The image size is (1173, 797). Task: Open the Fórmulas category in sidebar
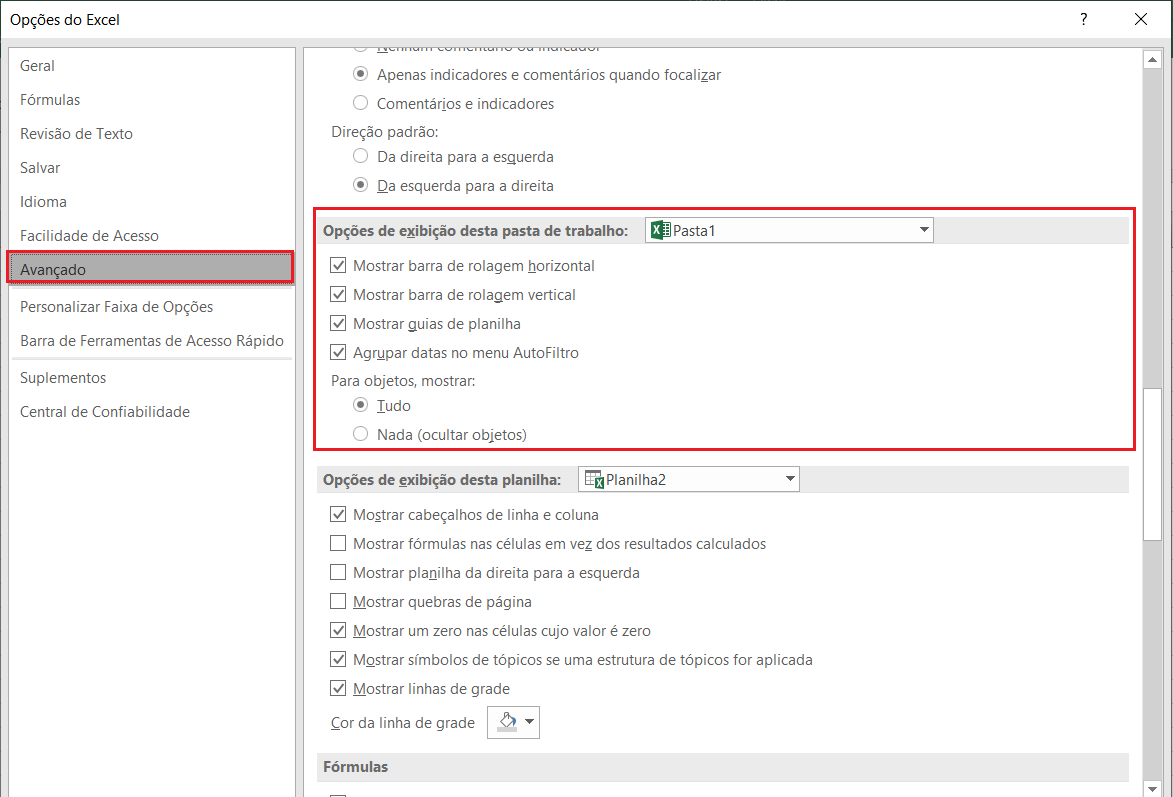(50, 100)
